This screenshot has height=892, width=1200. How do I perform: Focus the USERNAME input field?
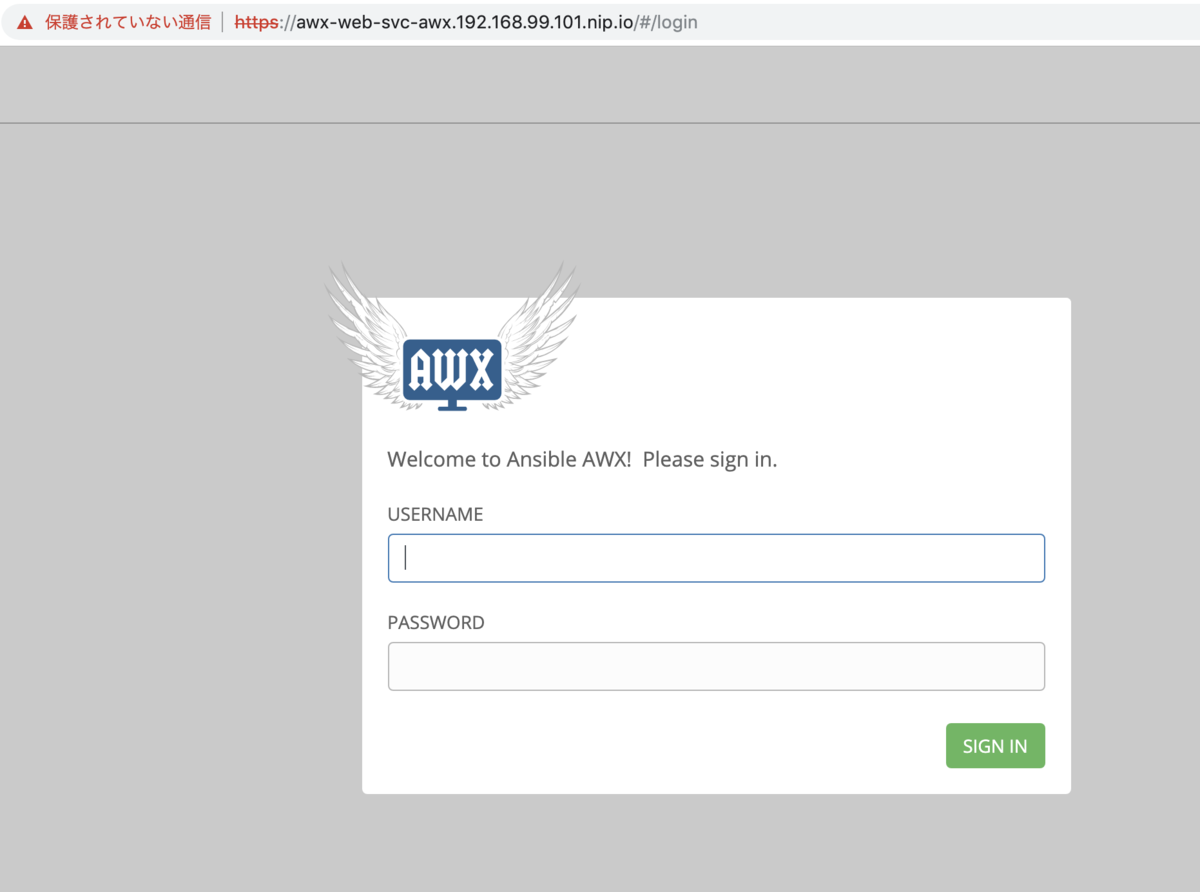click(x=716, y=558)
